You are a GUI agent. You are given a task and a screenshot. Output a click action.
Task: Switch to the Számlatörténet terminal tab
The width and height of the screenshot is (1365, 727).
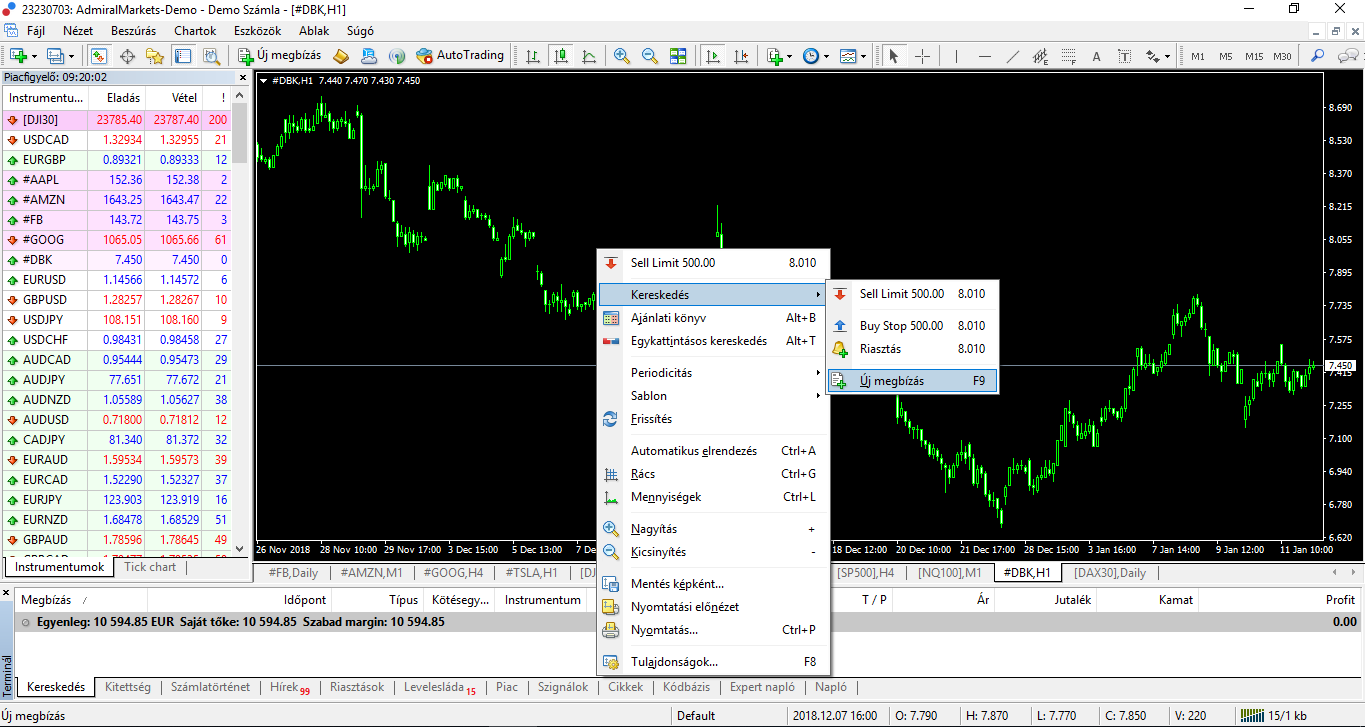point(209,688)
